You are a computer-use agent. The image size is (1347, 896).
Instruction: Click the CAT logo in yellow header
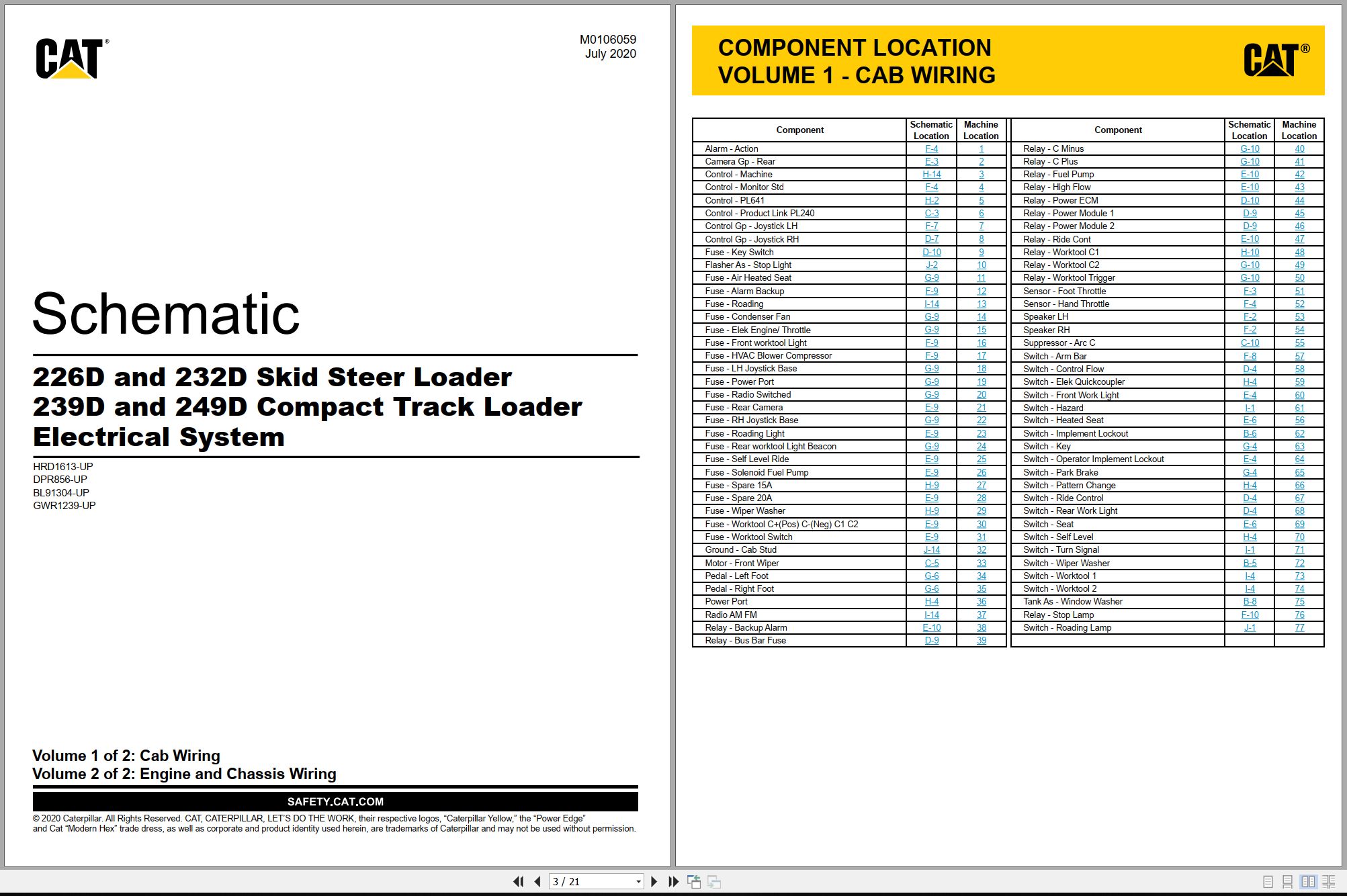tap(1276, 60)
